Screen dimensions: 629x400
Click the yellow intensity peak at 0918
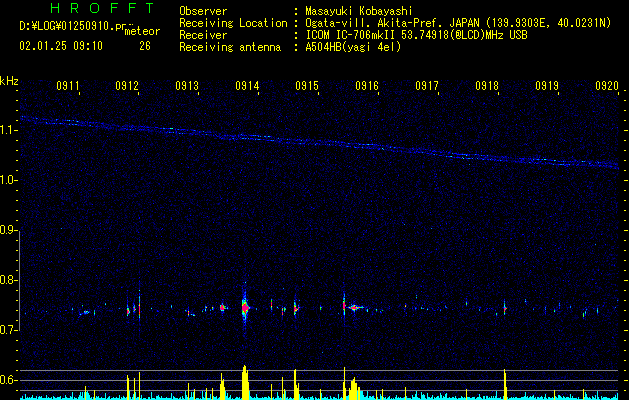pyautogui.click(x=505, y=384)
